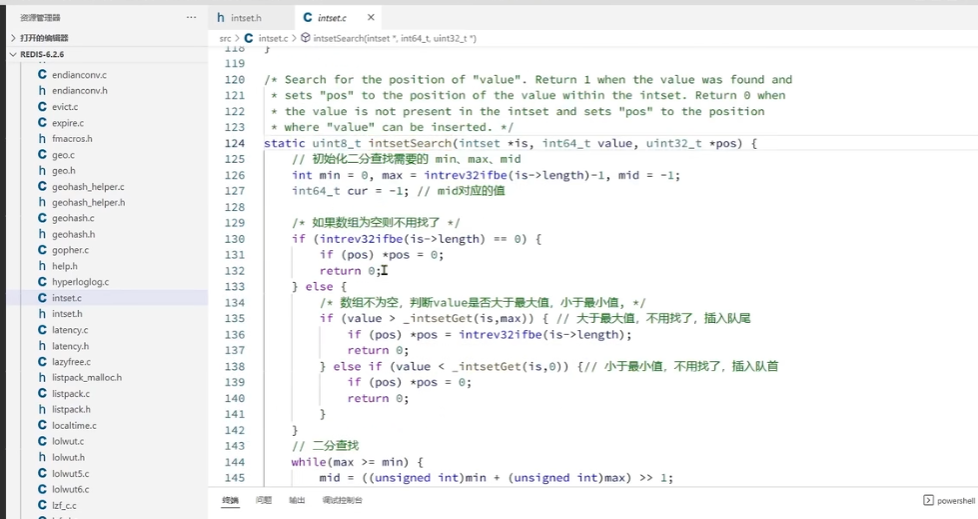Open lolwut6.c in the explorer
The height and width of the screenshot is (519, 978).
pyautogui.click(x=70, y=489)
